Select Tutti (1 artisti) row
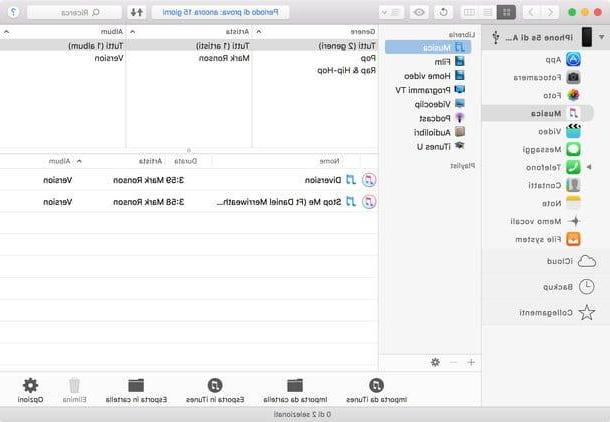The image size is (610, 422). [189, 46]
